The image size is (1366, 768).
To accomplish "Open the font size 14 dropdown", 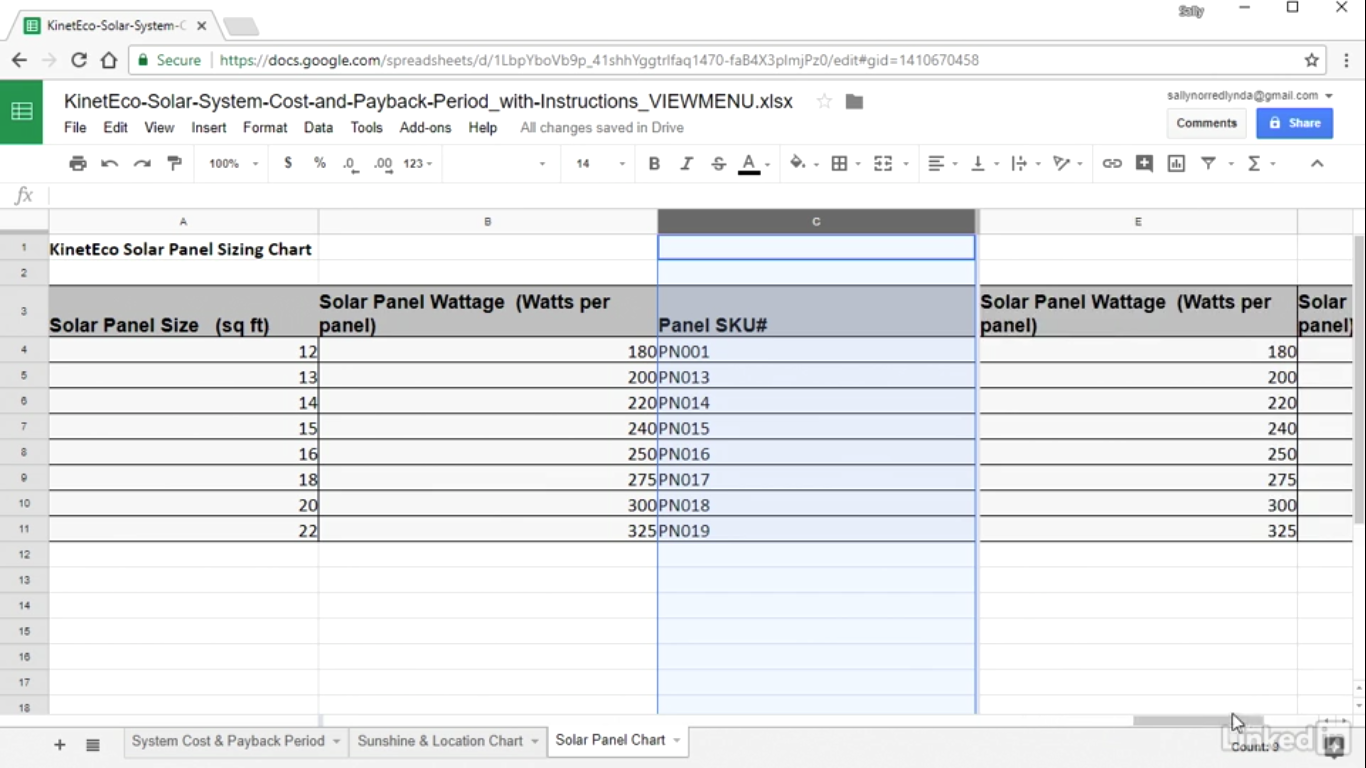I will [600, 163].
